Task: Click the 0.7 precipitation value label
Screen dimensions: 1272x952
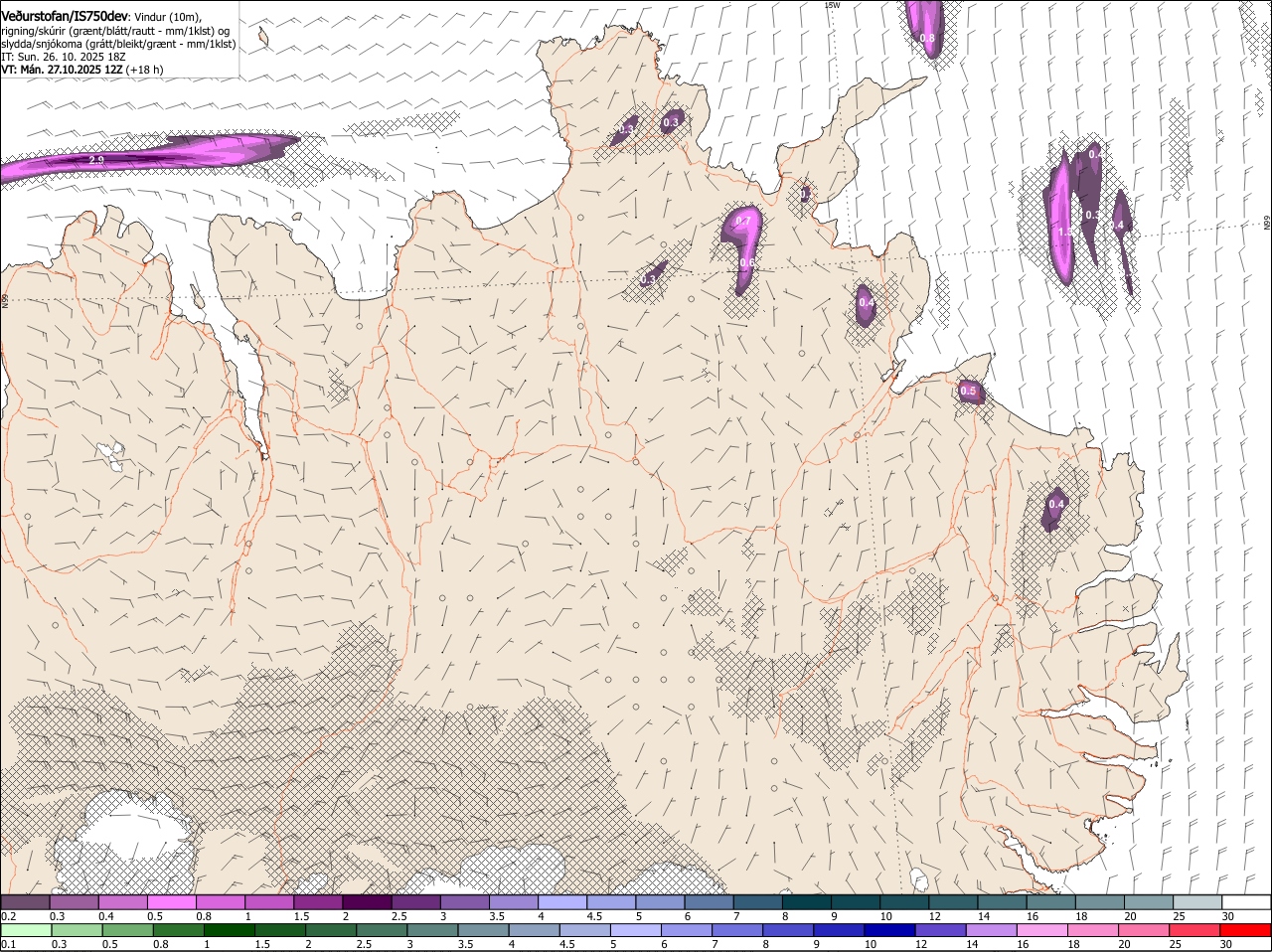Action: tap(741, 221)
